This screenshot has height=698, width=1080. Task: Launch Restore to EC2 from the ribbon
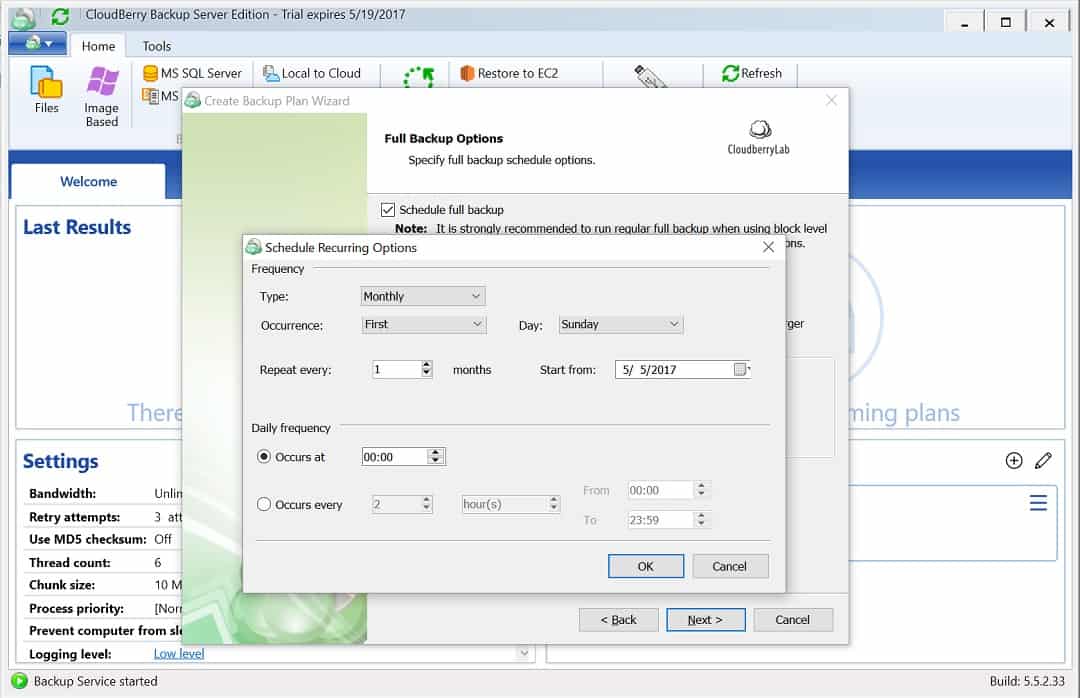point(509,73)
